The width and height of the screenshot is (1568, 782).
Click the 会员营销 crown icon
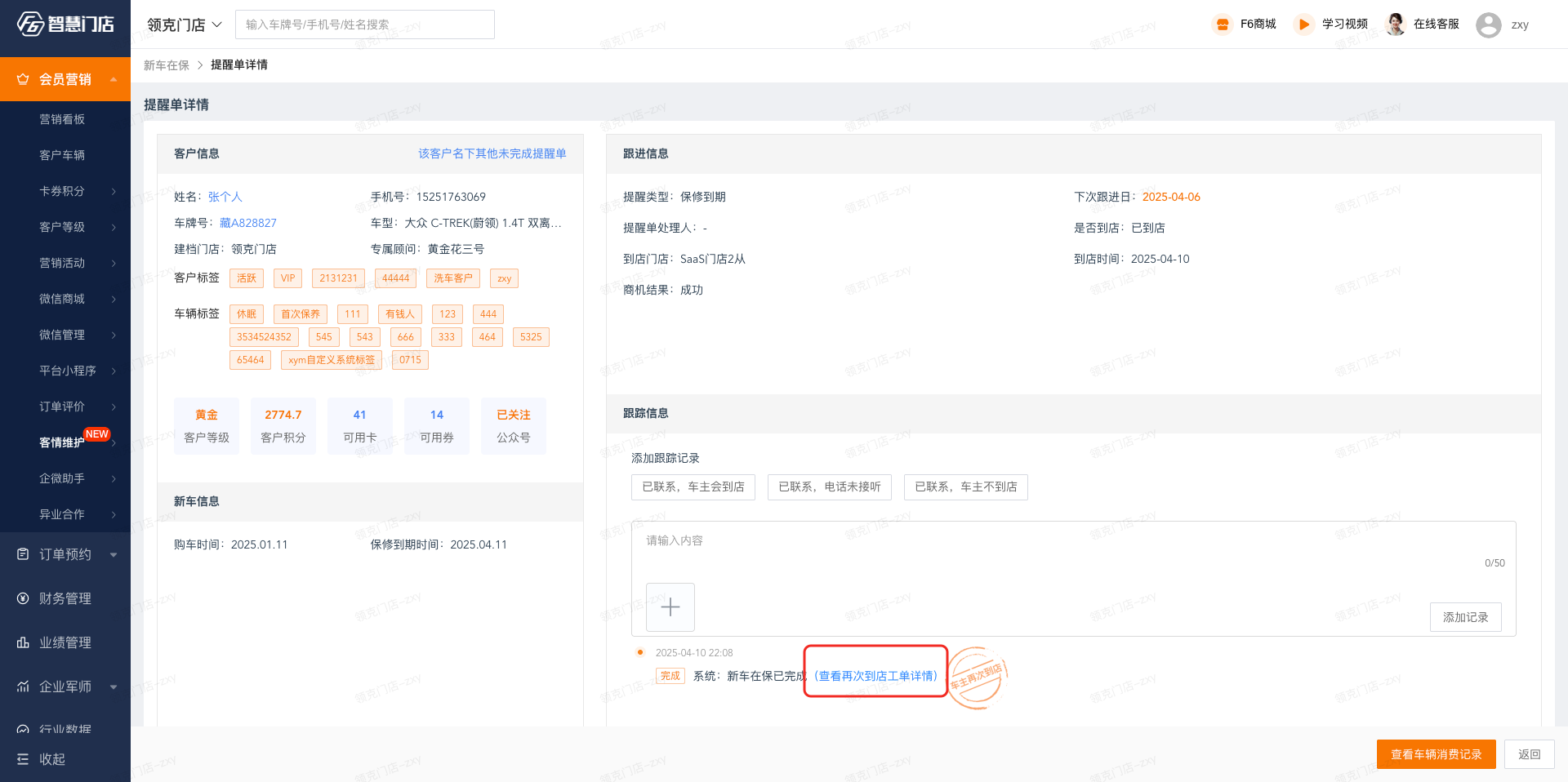click(23, 79)
